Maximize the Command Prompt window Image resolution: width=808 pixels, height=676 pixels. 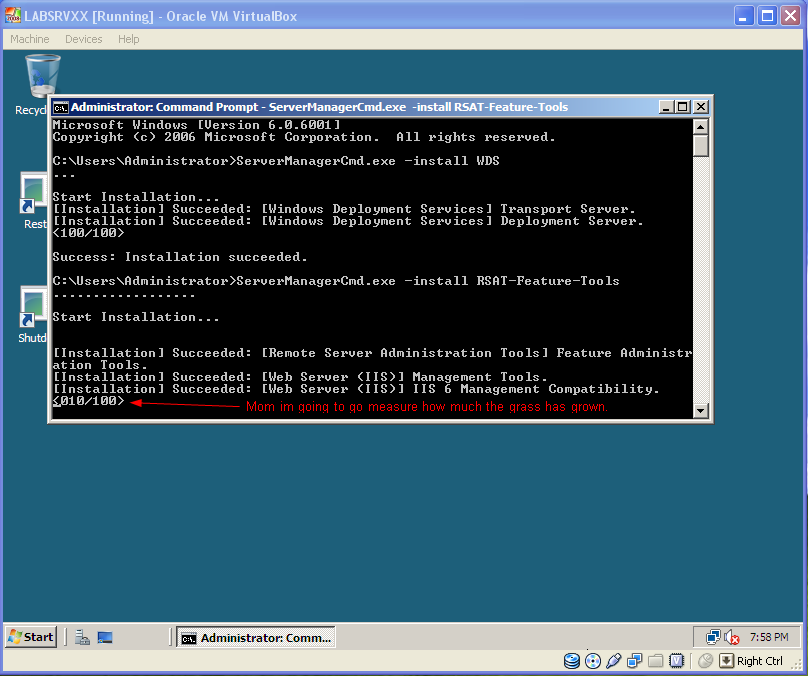(683, 107)
